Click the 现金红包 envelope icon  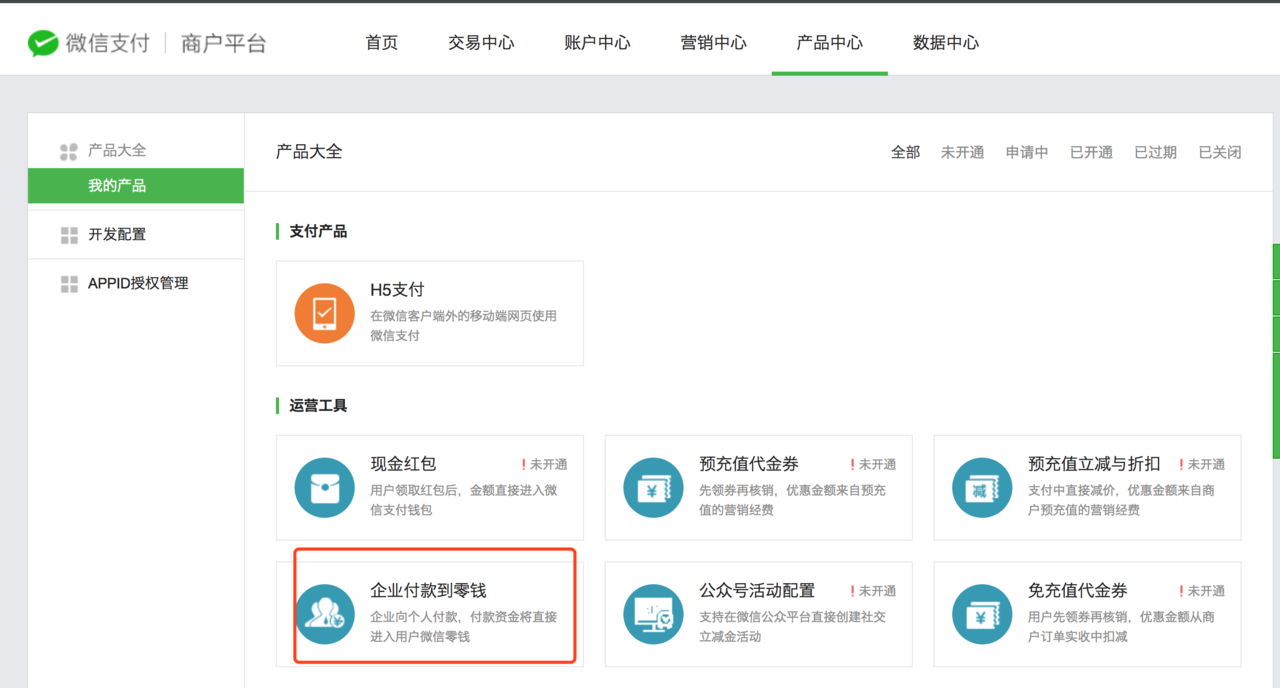324,488
